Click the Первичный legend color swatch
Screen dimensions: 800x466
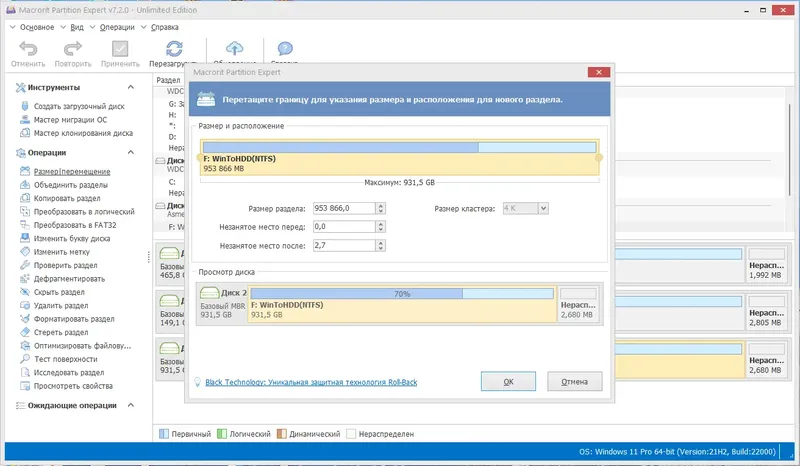(164, 434)
